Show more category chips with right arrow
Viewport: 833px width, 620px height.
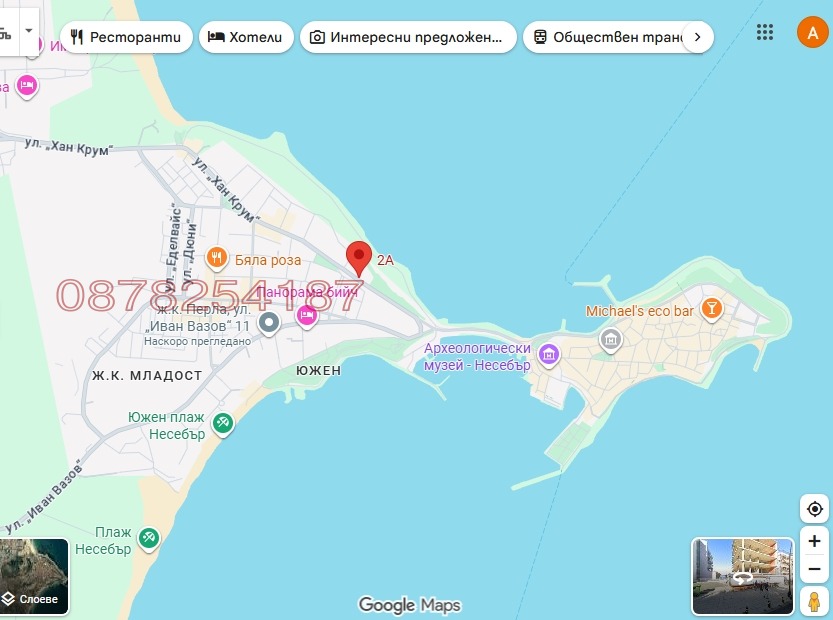(698, 37)
